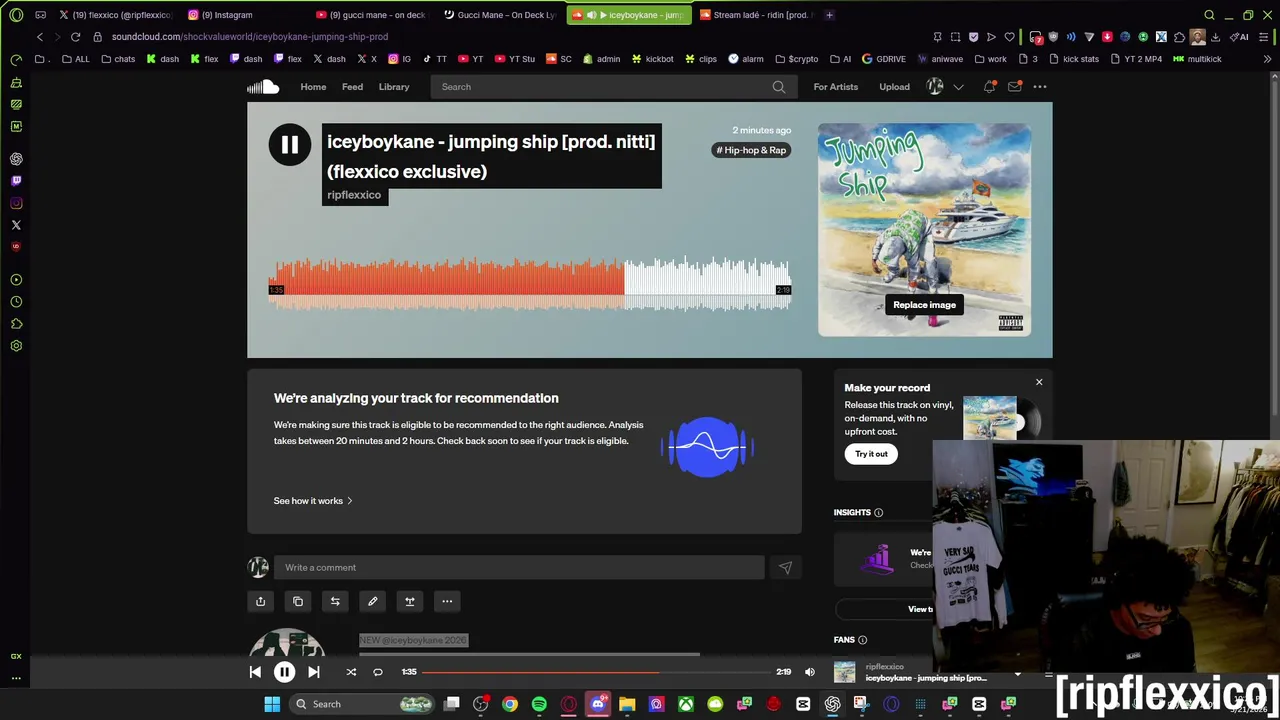Toggle repeat in the bottom player bar
The width and height of the screenshot is (1280, 720).
[x=378, y=672]
